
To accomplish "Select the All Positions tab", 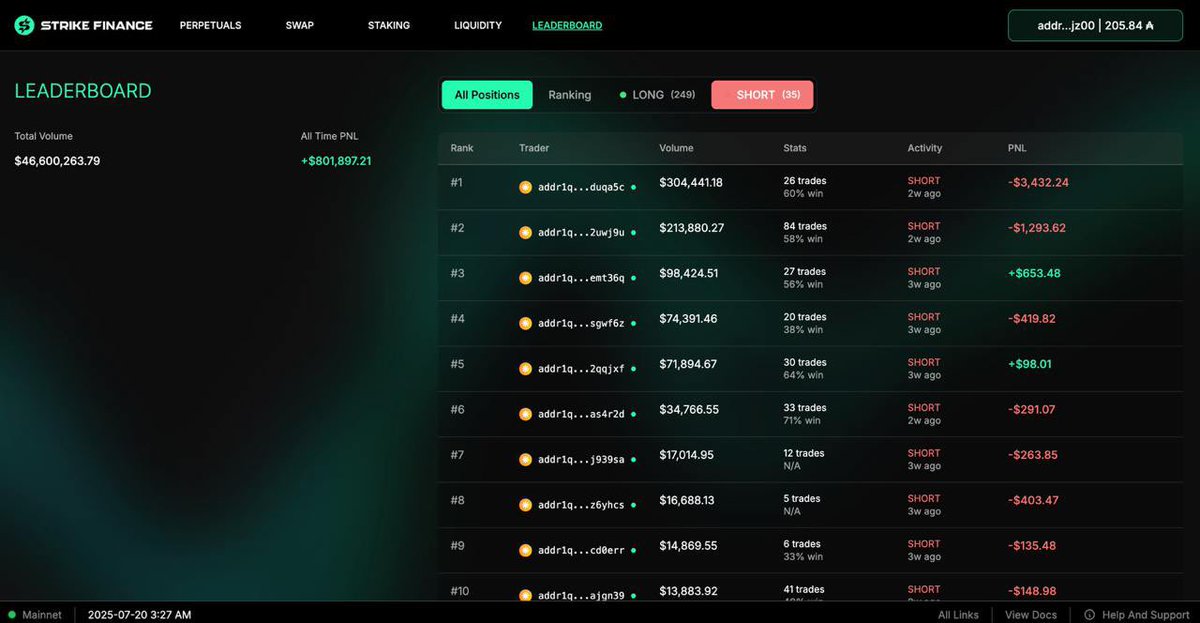I will click(487, 95).
